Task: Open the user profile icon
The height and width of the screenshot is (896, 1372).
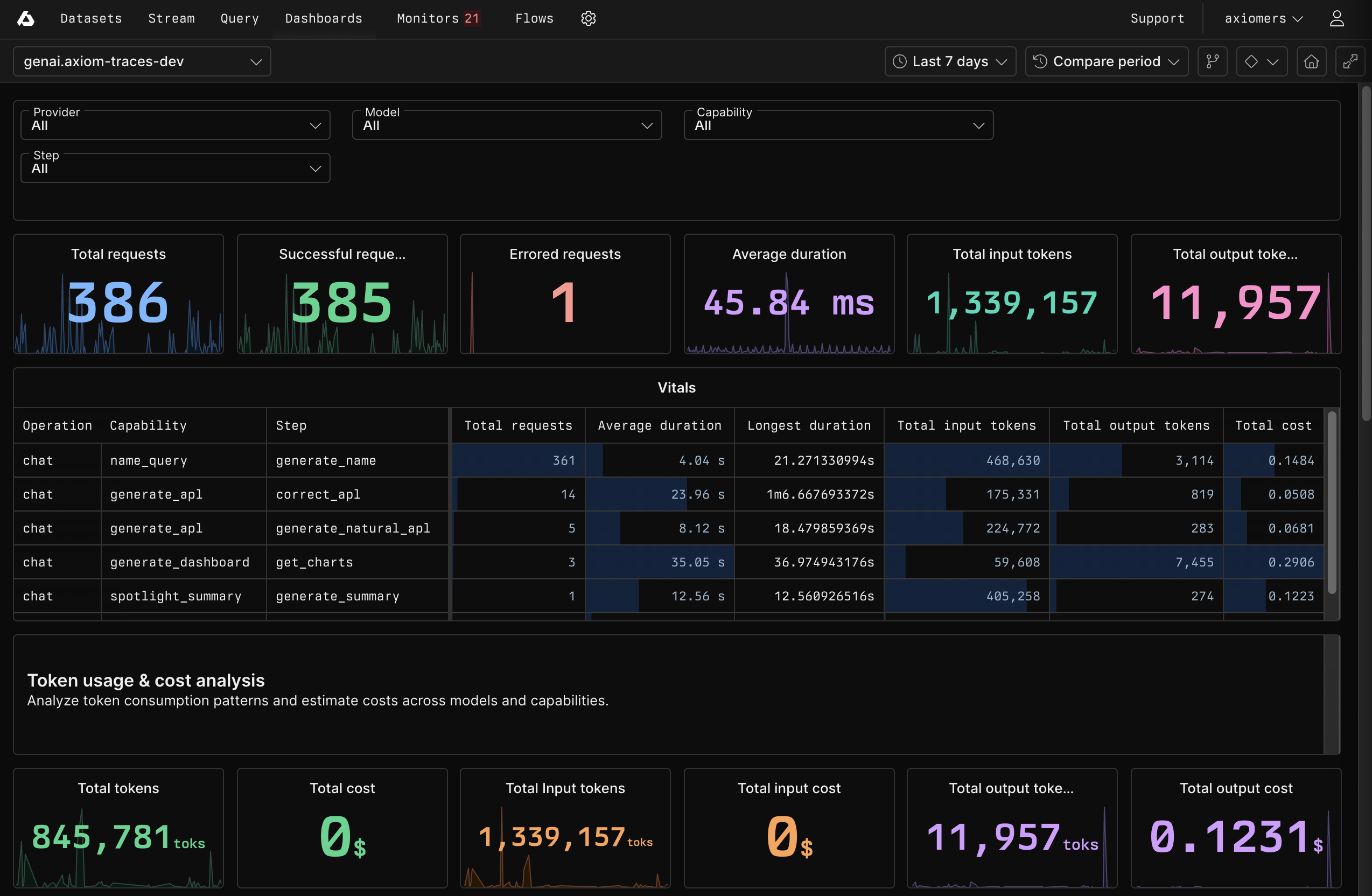Action: point(1336,18)
